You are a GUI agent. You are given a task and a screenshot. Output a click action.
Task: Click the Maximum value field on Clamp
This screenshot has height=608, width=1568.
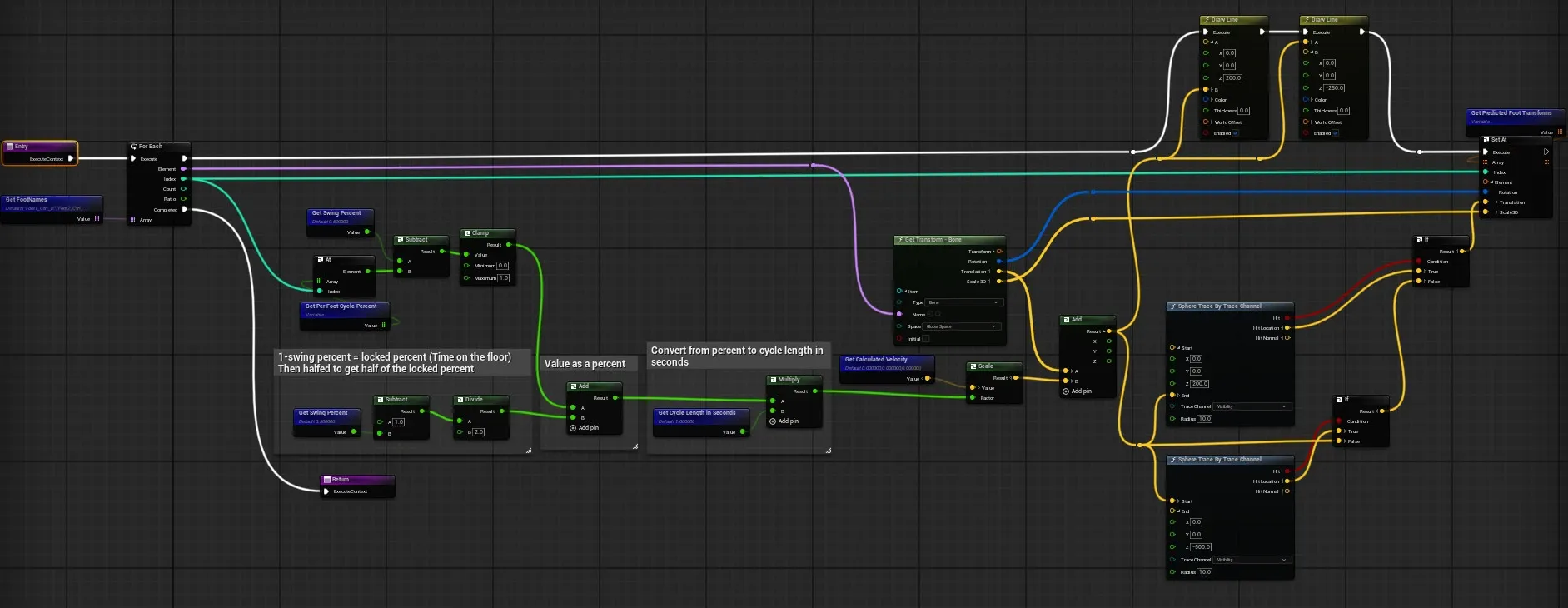coord(503,278)
